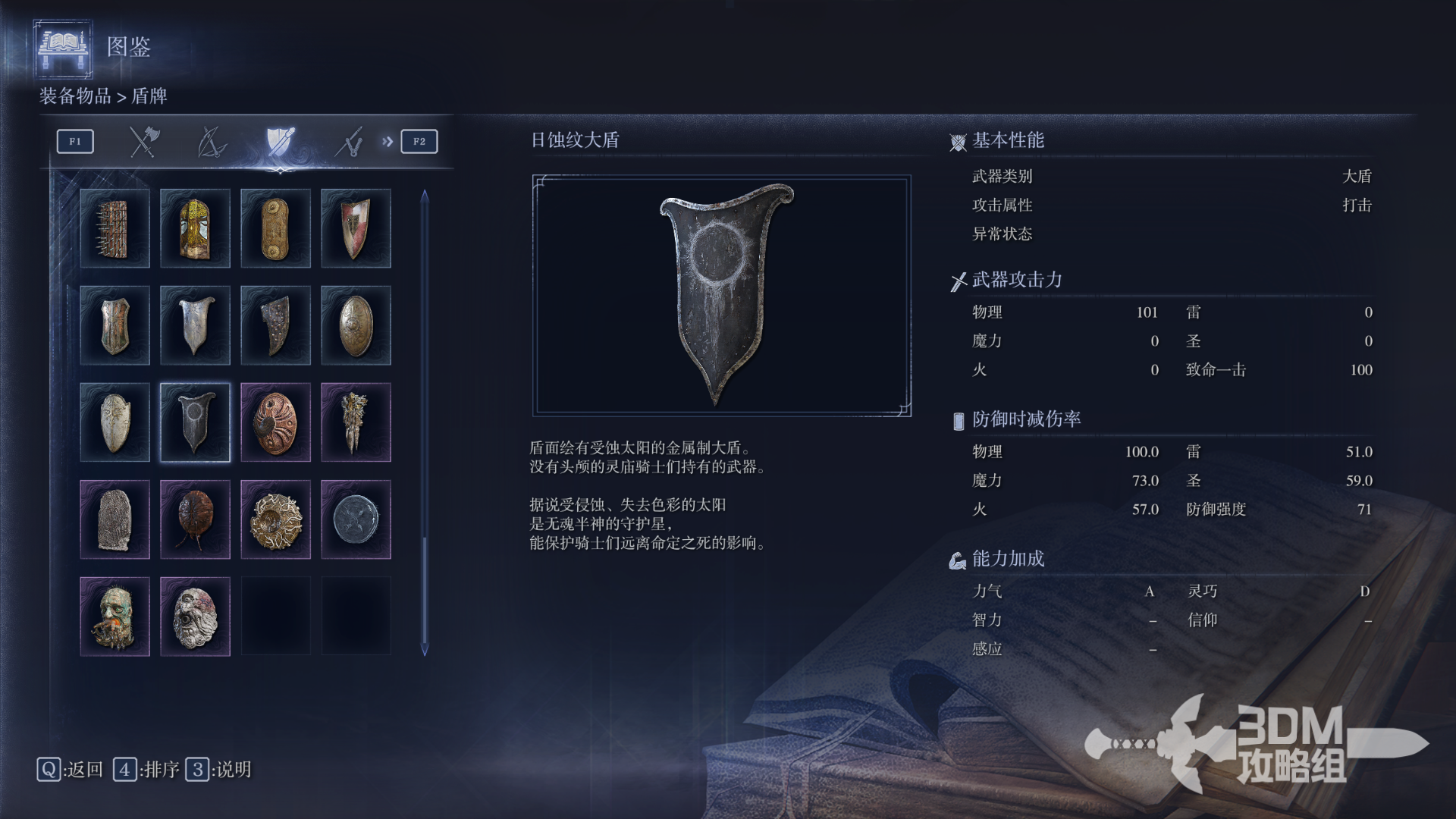Open the shield category tab icon

[280, 142]
